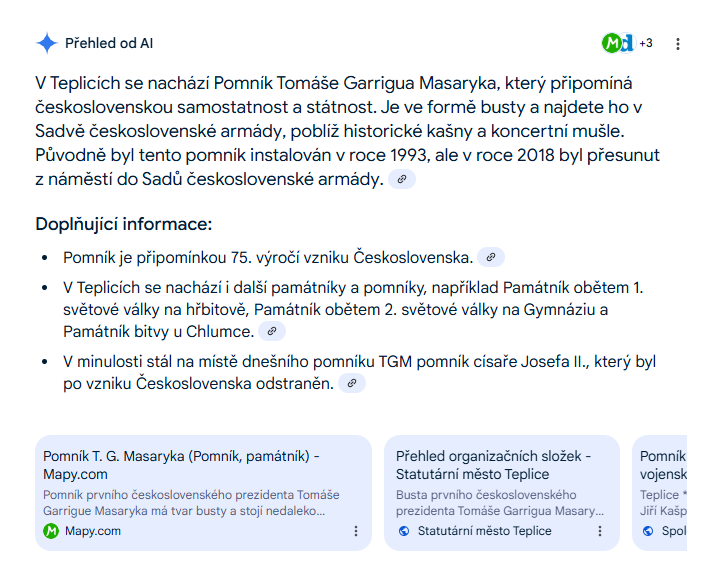Open three-dot menu on Statutární město Teplice card
The image size is (719, 576).
600,531
